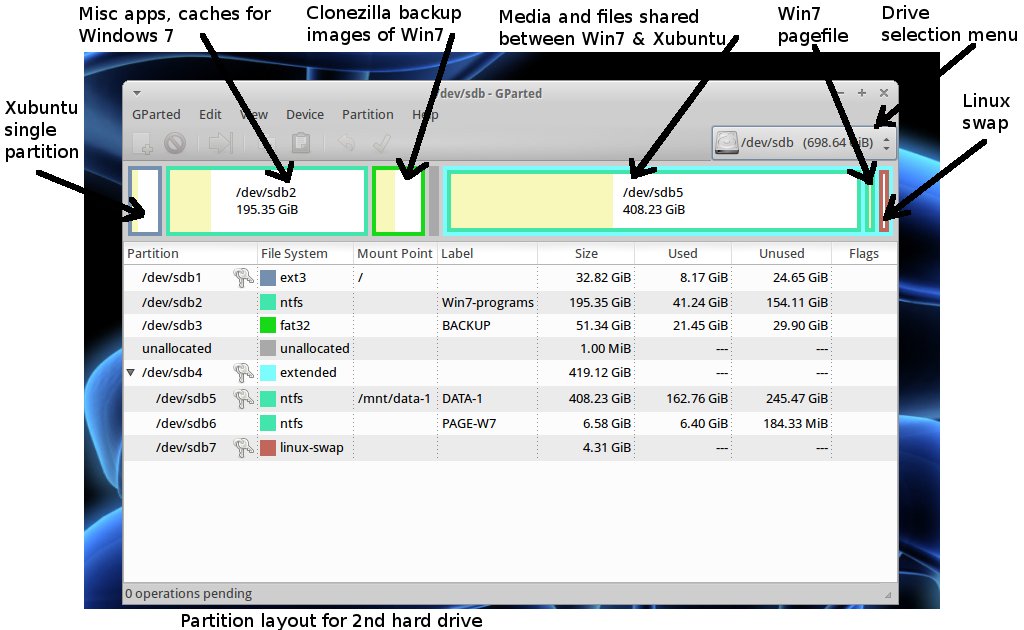Image resolution: width=1024 pixels, height=630 pixels.
Task: Click the fat32 green color swatch
Action: [268, 325]
